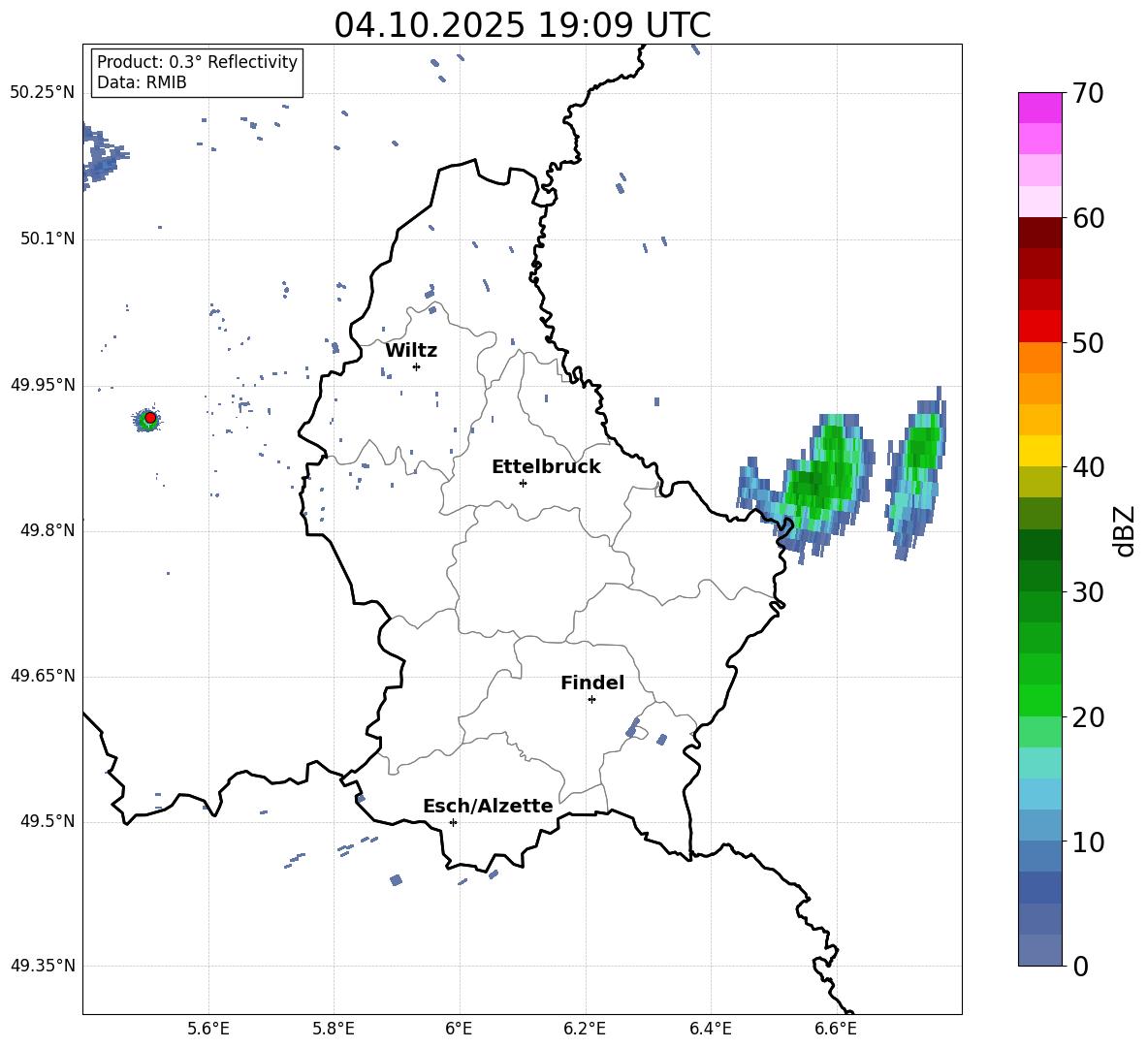Click the 6.2°E longitude label
The height and width of the screenshot is (1048, 1148).
click(x=585, y=1029)
